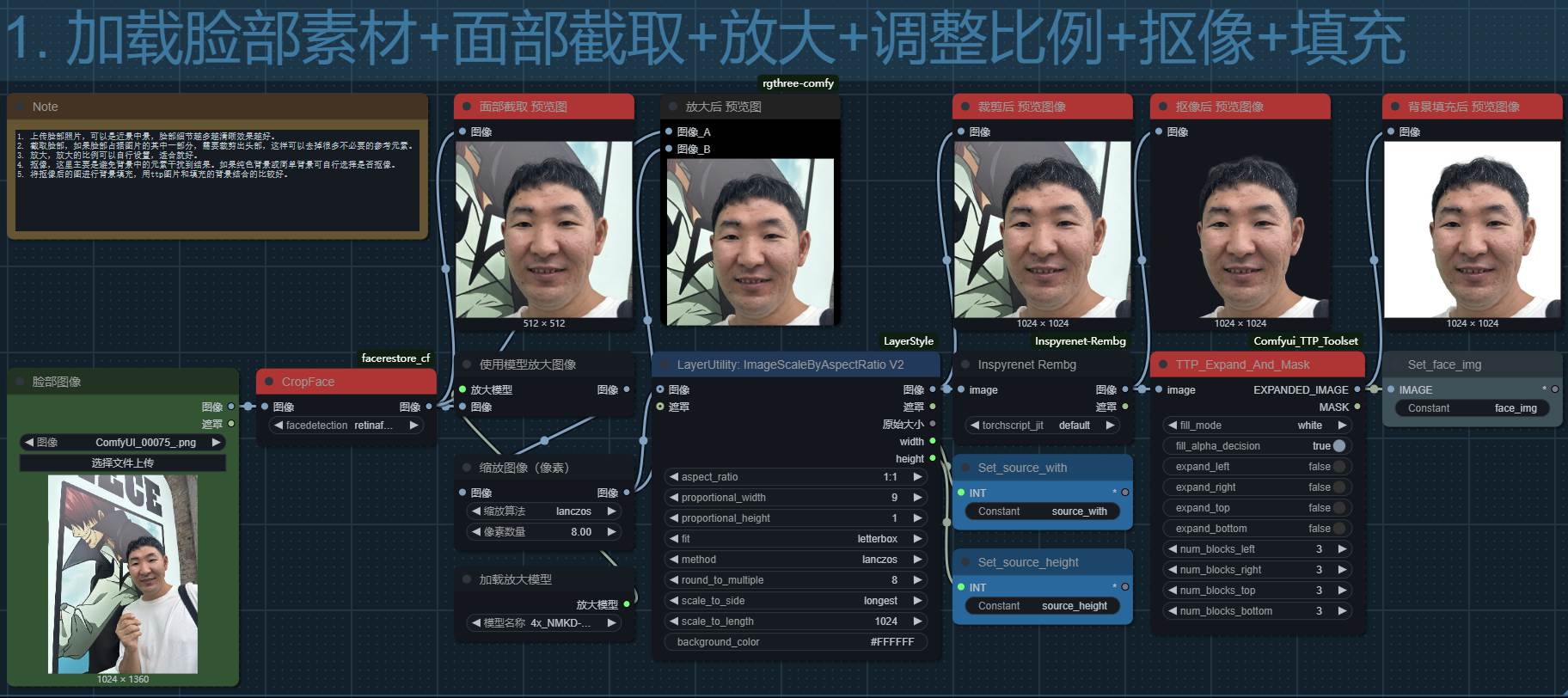Click the 选择文件上传 upload button
The width and height of the screenshot is (1568, 698).
point(123,463)
